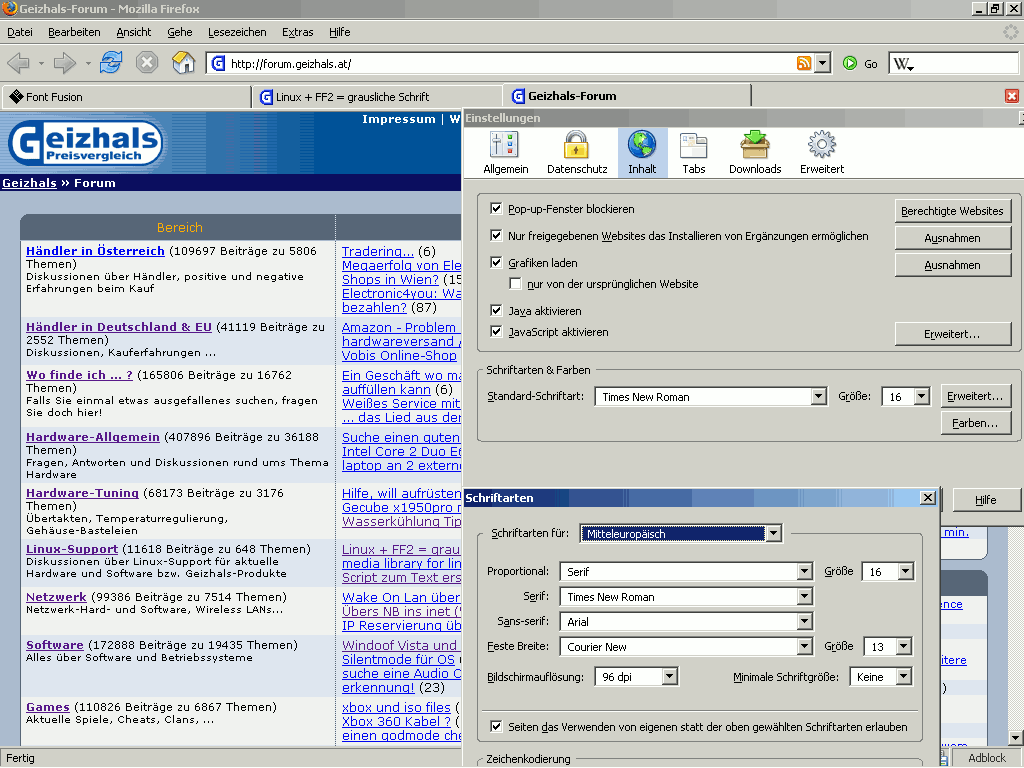Screen dimensions: 1024x768
Task: Open the Standard-Schriftart dropdown
Action: (711, 396)
